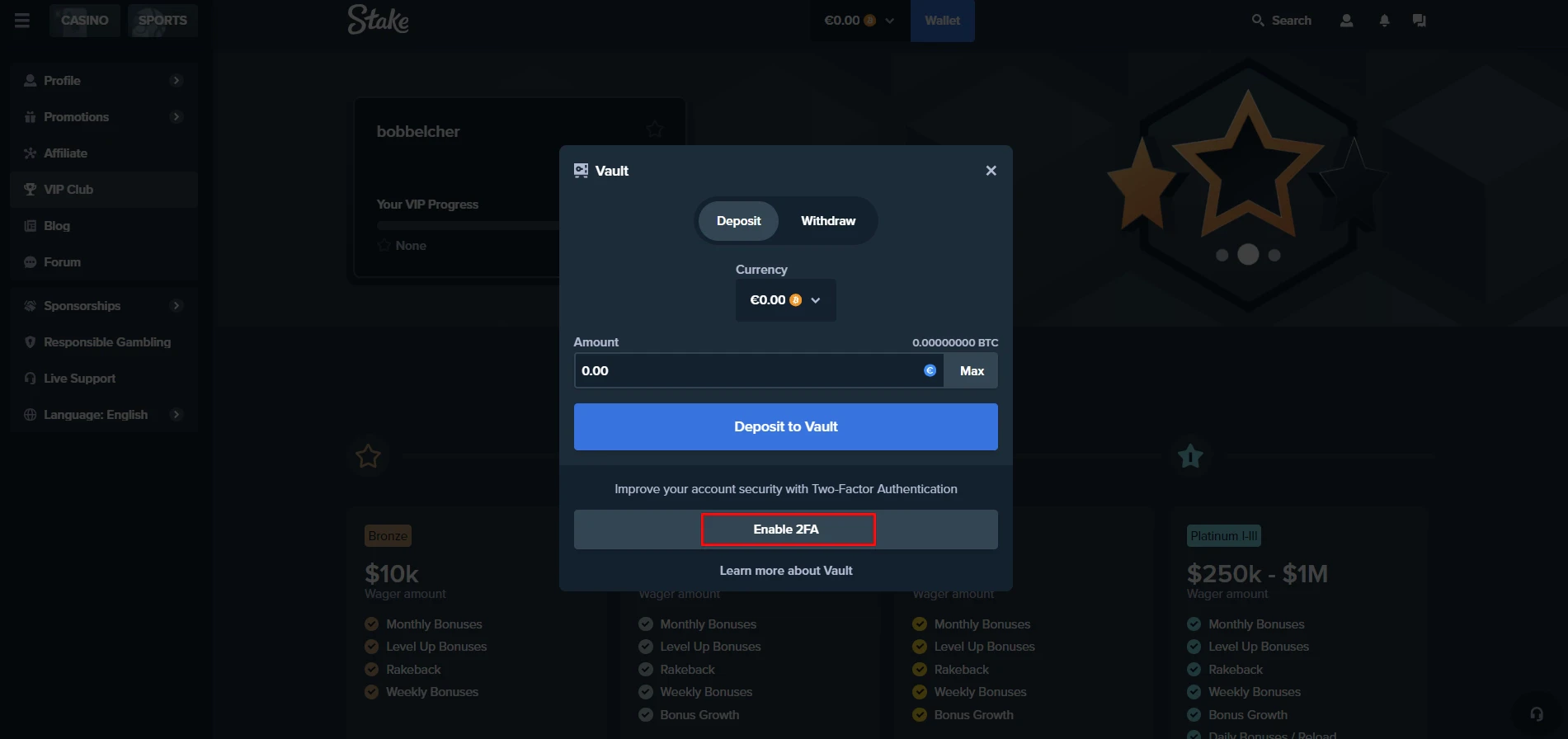Click the VIP progress bar on bobbelcher card
The width and height of the screenshot is (1568, 739).
click(x=468, y=225)
